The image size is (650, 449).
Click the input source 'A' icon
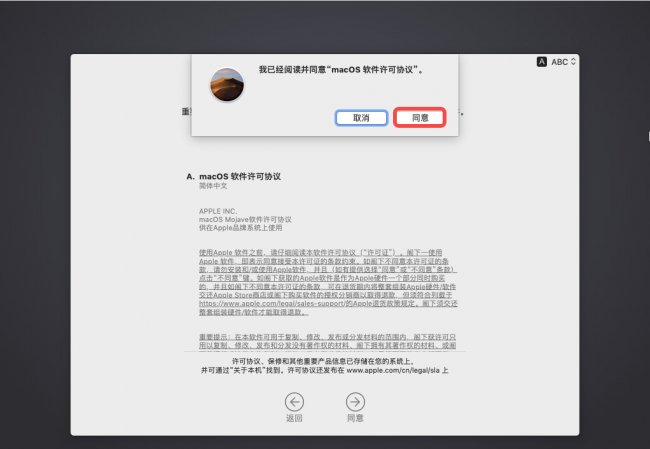pyautogui.click(x=542, y=62)
